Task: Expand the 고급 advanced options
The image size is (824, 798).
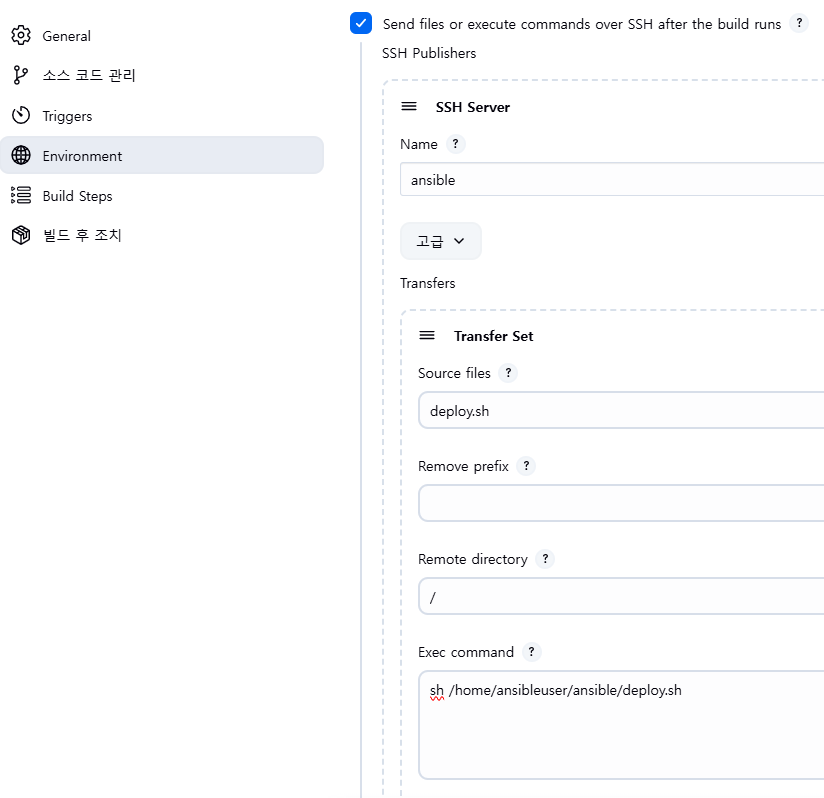Action: [440, 241]
